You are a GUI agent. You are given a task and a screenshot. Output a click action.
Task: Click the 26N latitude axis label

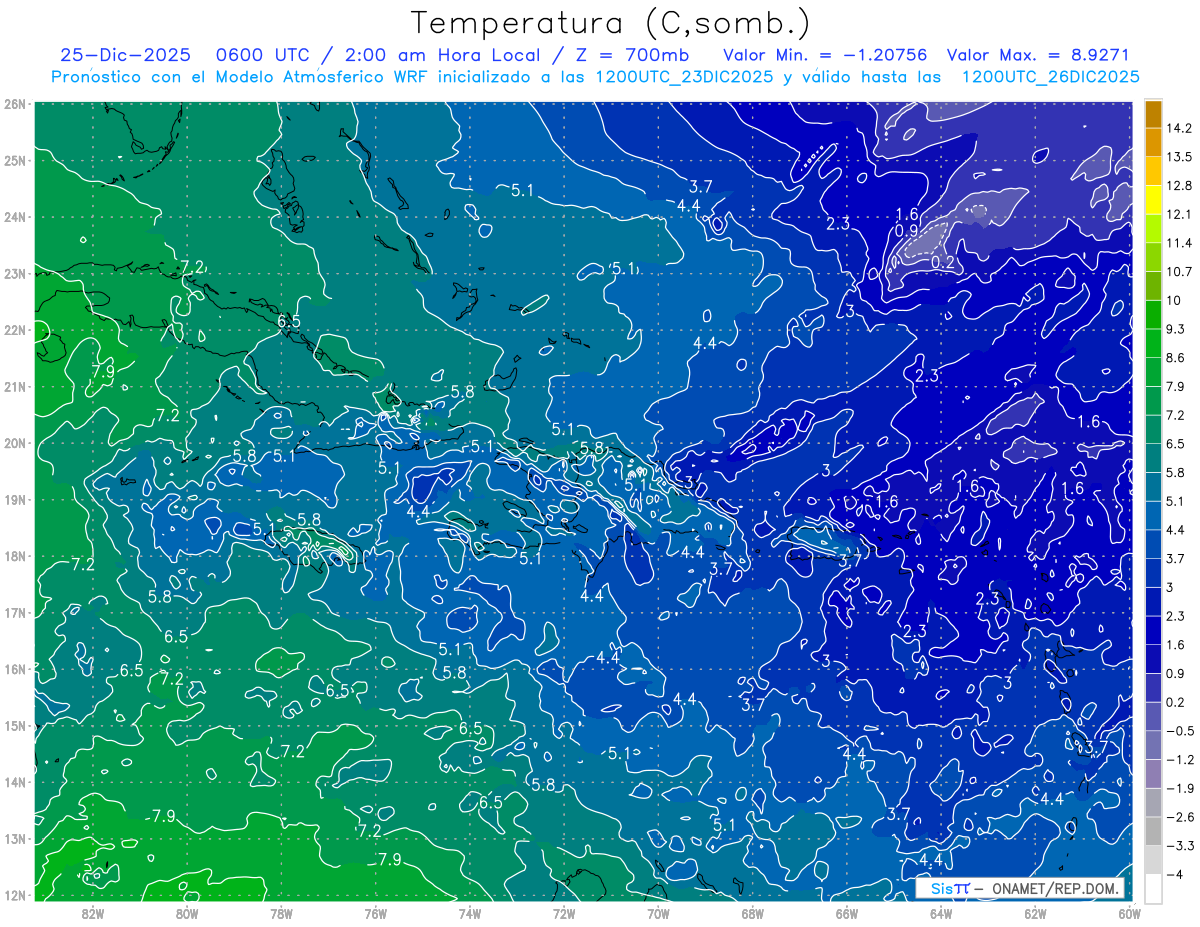(15, 104)
